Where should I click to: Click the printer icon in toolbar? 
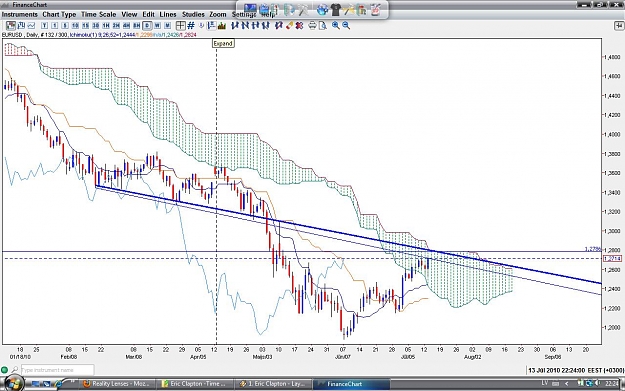(x=312, y=26)
